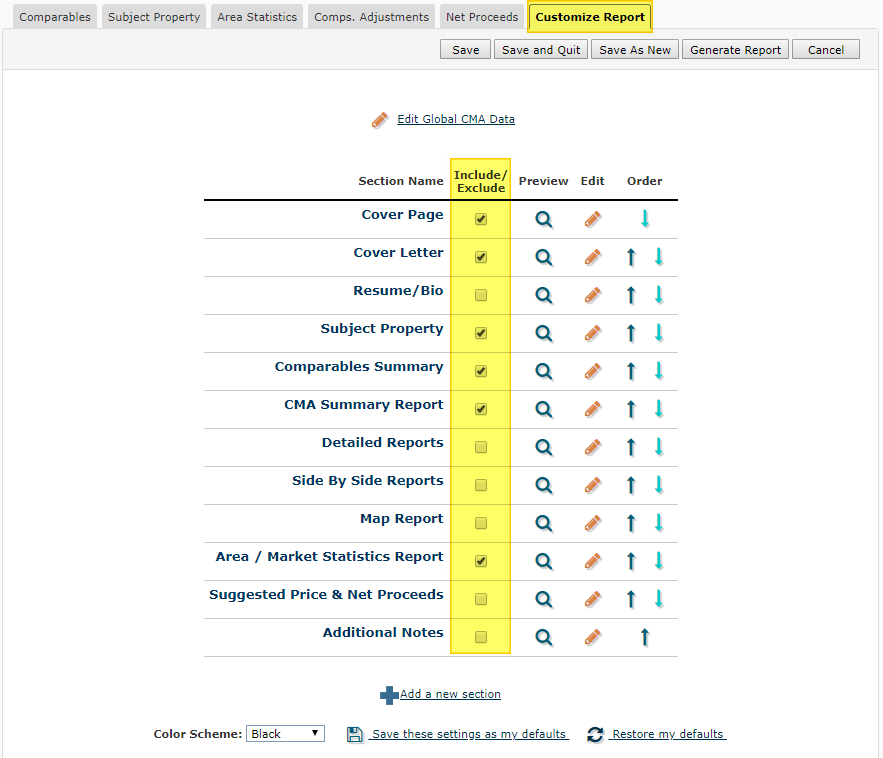This screenshot has height=758, width=883.
Task: Preview Comparables Summary with magnifier
Action: [543, 371]
